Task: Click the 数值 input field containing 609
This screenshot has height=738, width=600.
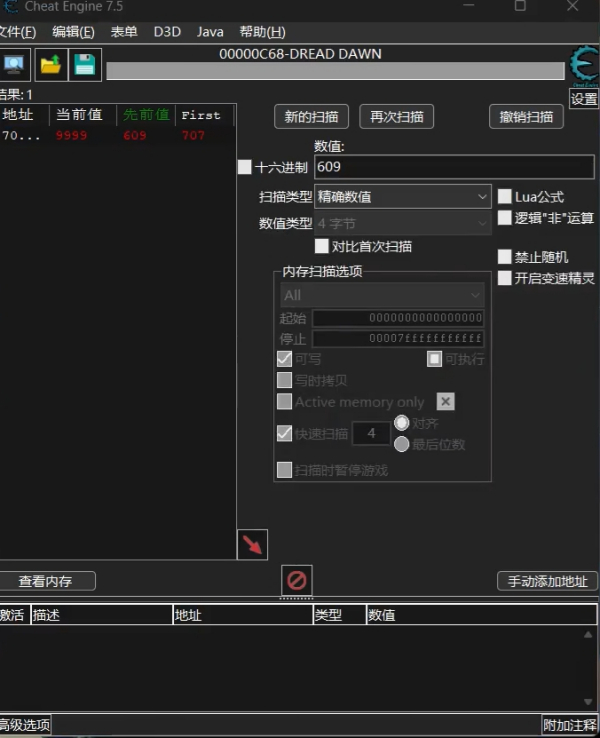Action: tap(454, 167)
